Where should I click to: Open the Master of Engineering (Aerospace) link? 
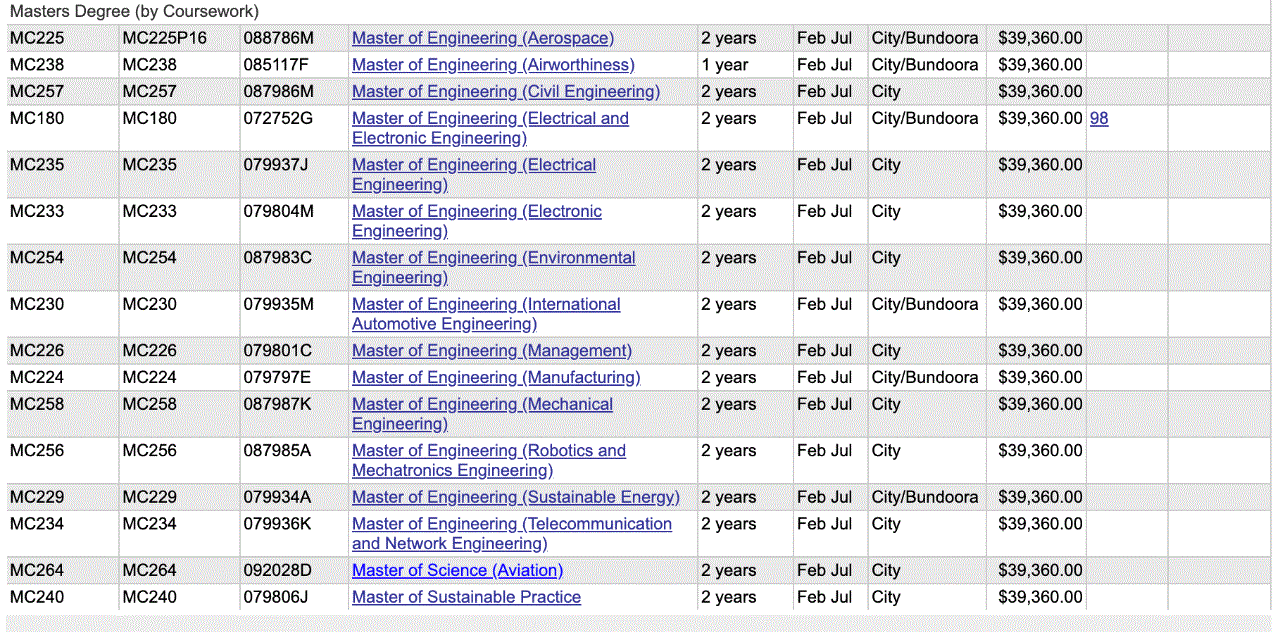point(482,38)
